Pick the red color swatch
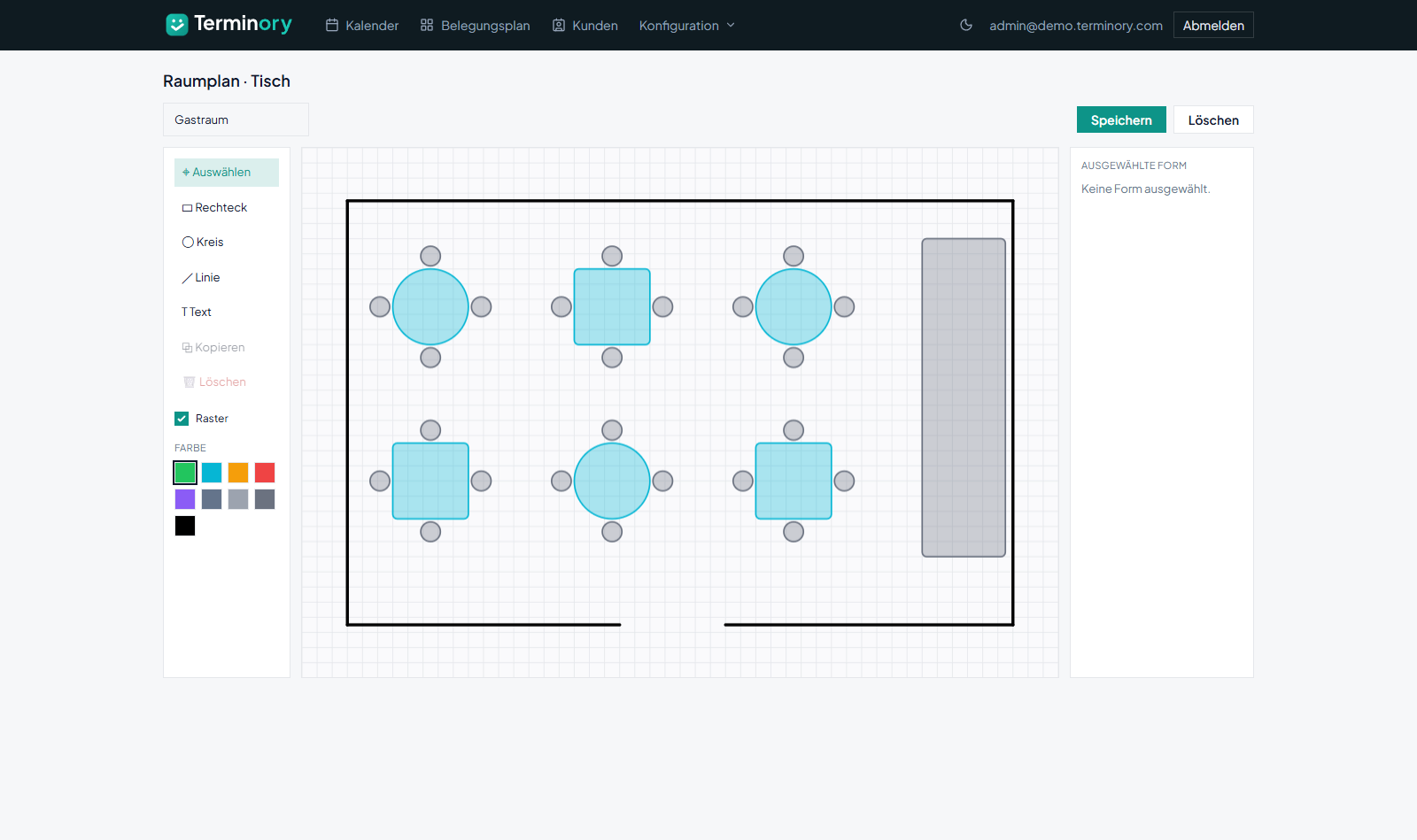1417x840 pixels. (x=265, y=473)
